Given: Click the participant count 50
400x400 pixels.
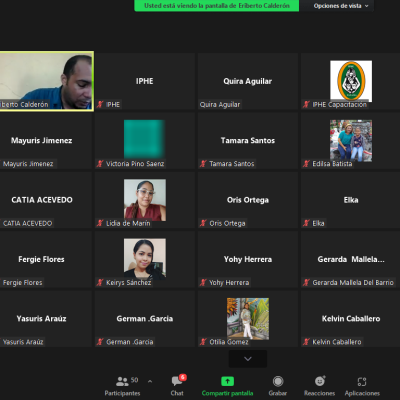Looking at the screenshot, I should 134,380.
